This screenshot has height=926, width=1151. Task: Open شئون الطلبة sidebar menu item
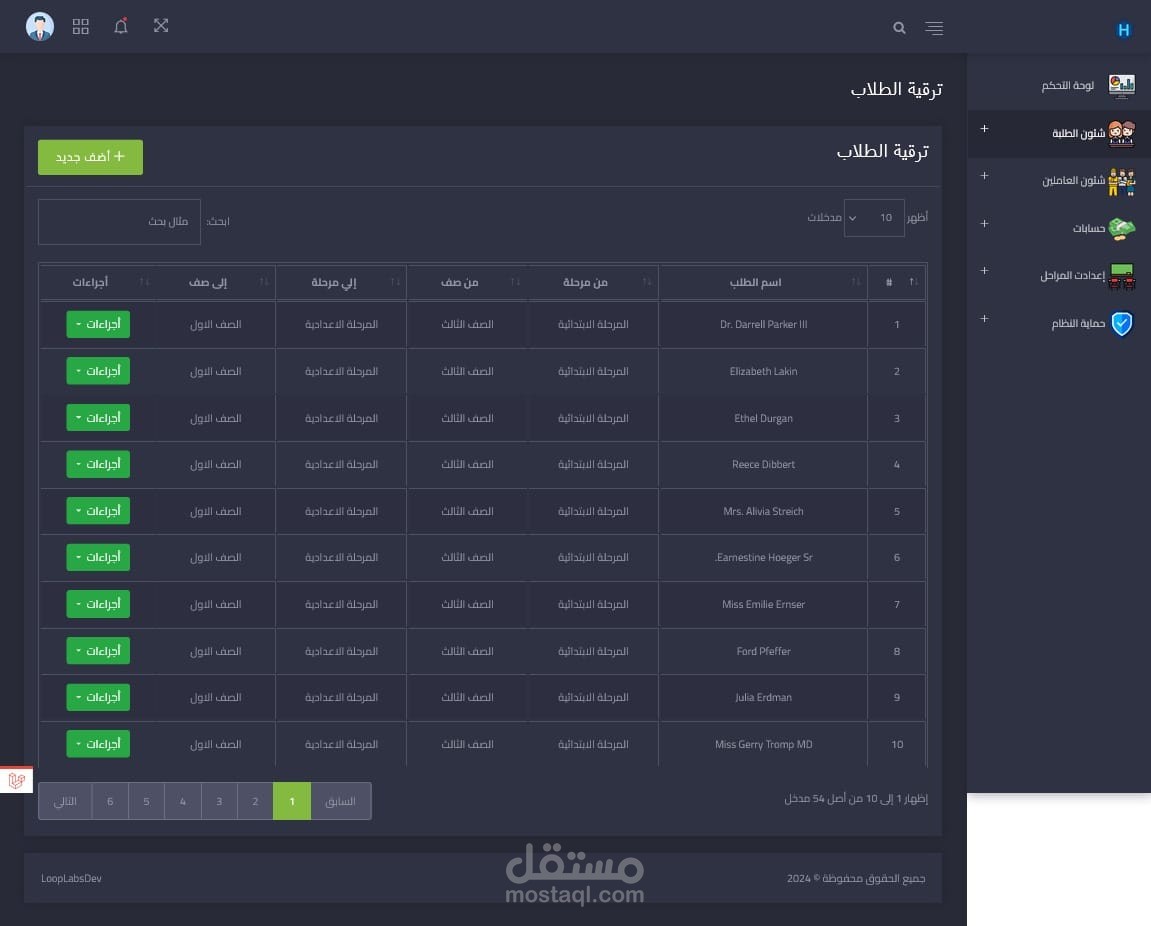coord(1059,134)
